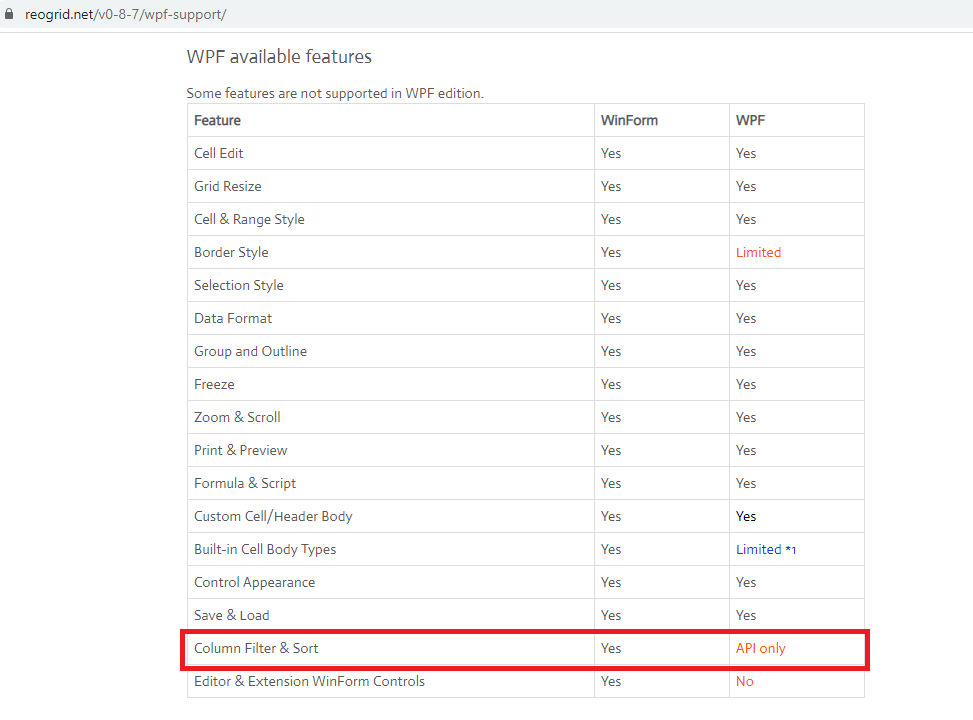The image size is (973, 720).
Task: Open the Data Format page
Action: pos(232,318)
